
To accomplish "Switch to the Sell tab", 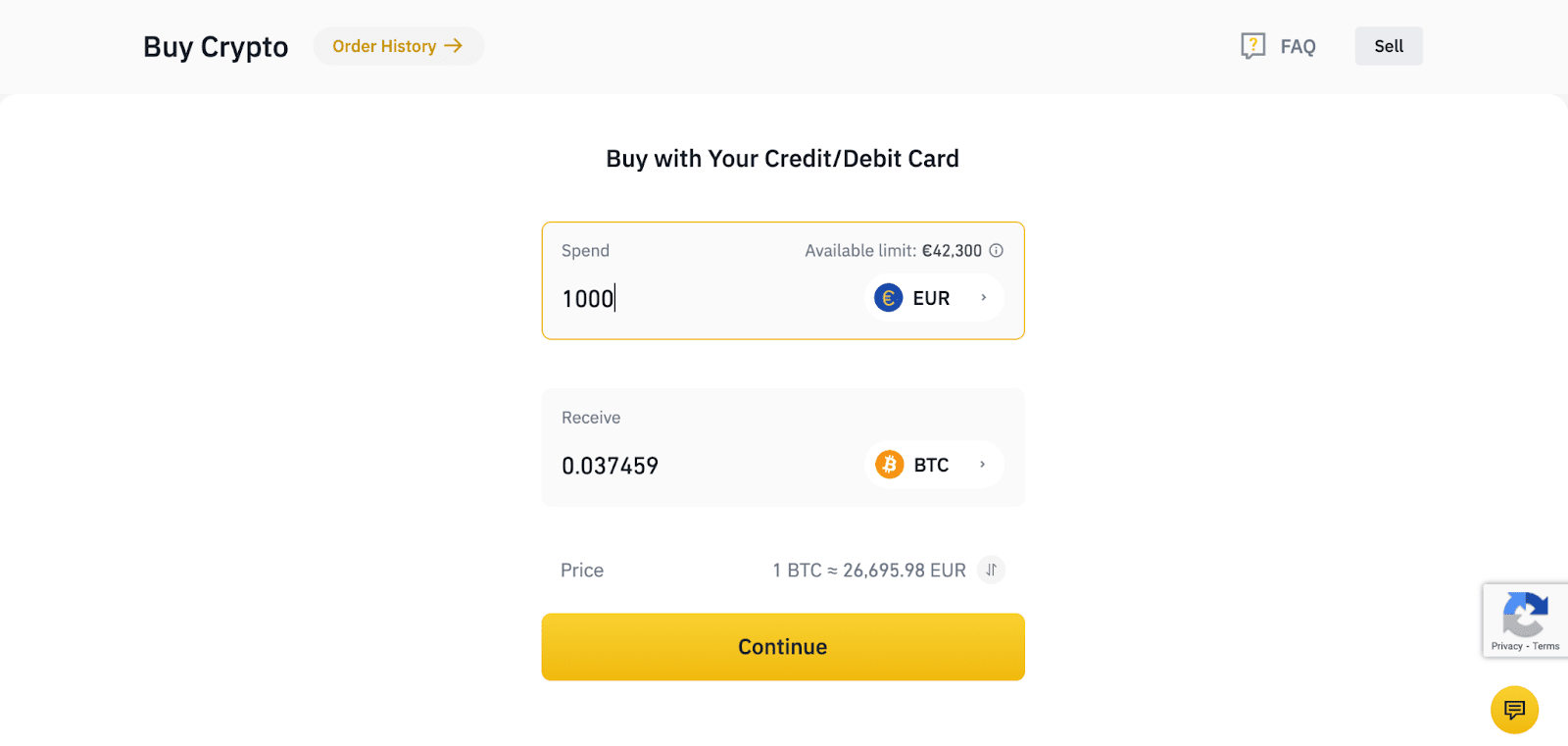I will click(x=1388, y=45).
